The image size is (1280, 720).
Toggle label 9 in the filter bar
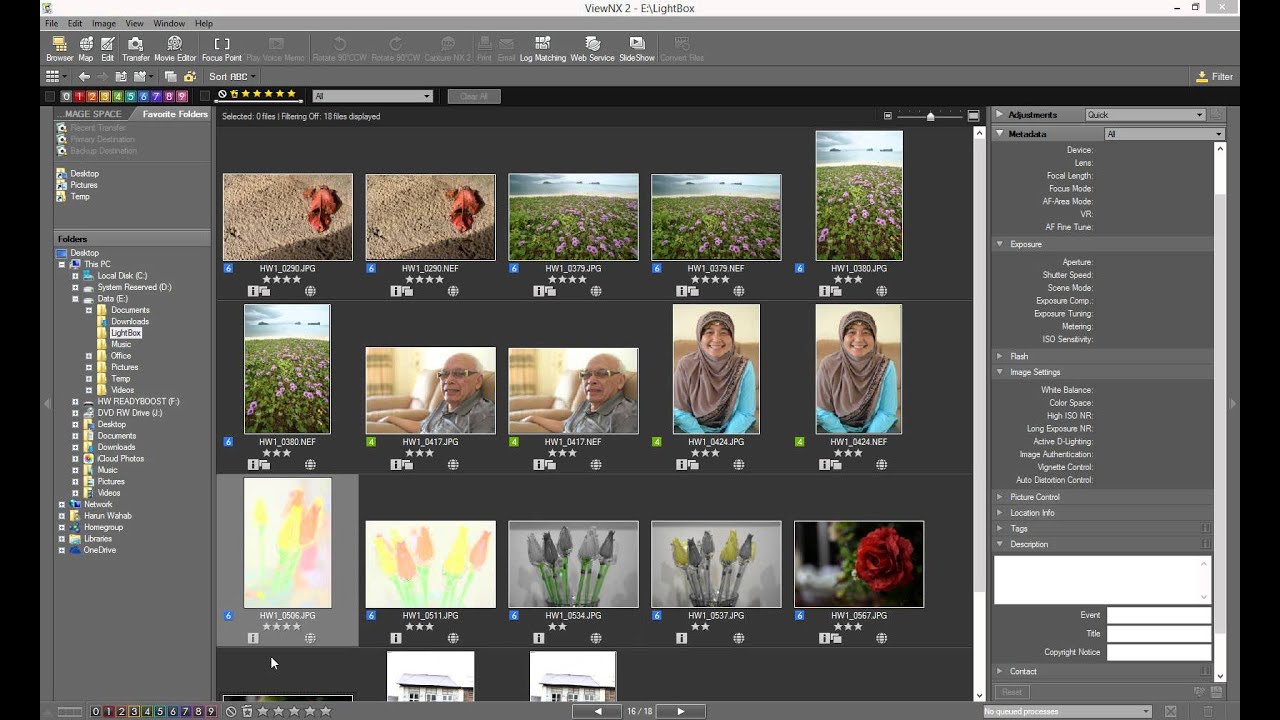pos(182,96)
